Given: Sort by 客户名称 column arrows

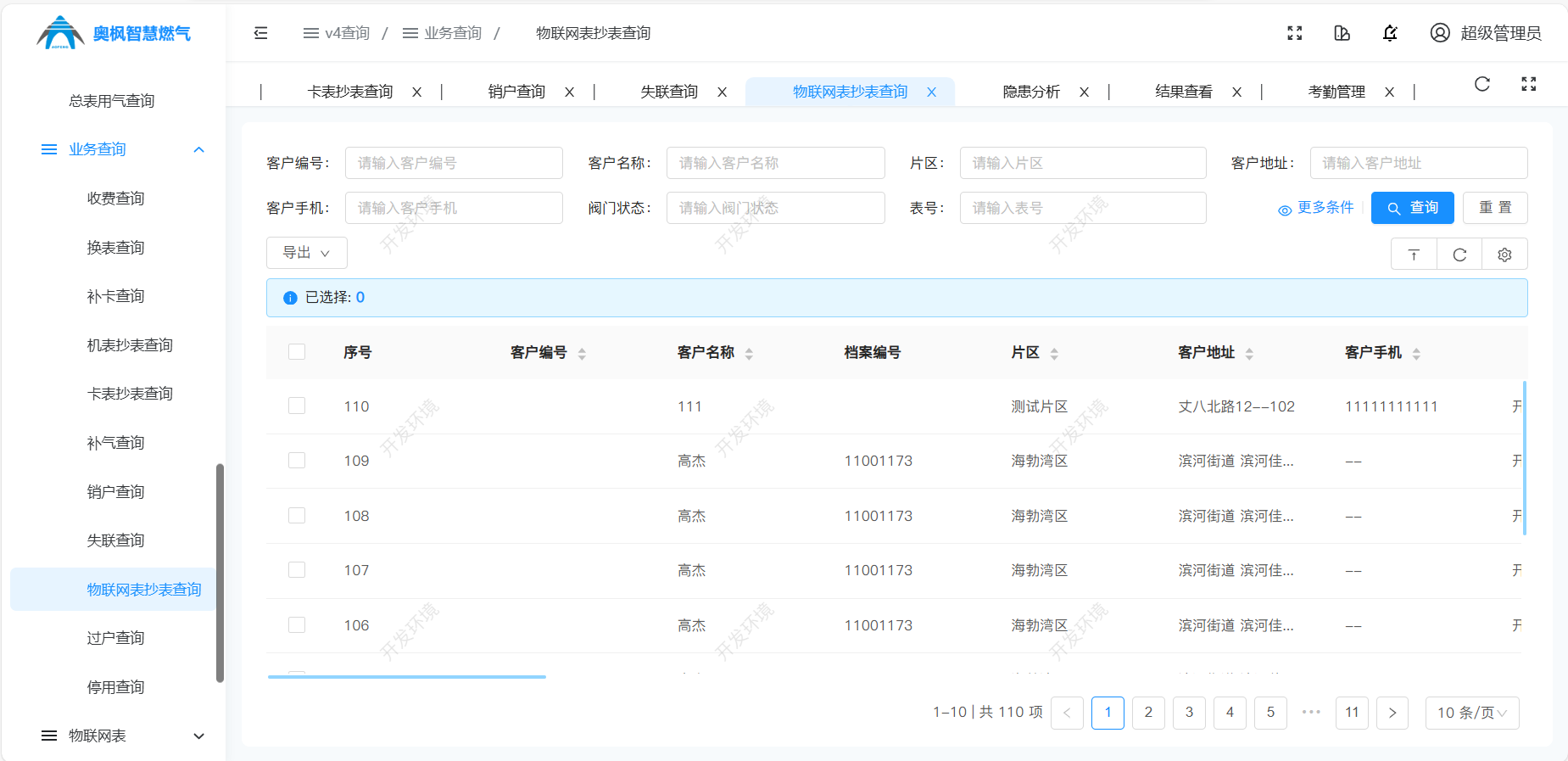Looking at the screenshot, I should [749, 354].
